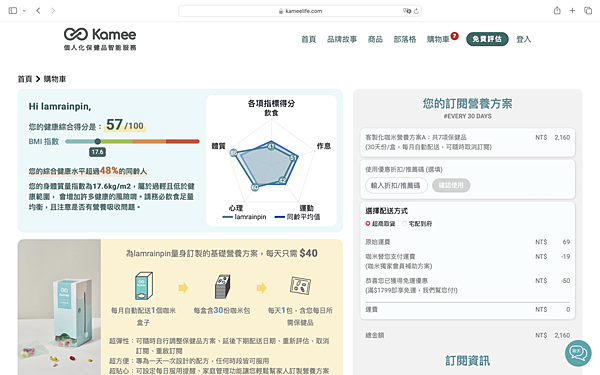Click the 登入 link
The image size is (600, 375).
click(523, 39)
